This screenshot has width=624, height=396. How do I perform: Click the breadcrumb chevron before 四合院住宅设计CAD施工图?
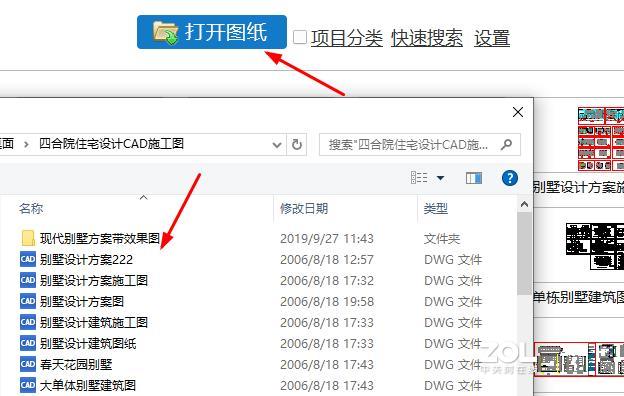click(26, 144)
